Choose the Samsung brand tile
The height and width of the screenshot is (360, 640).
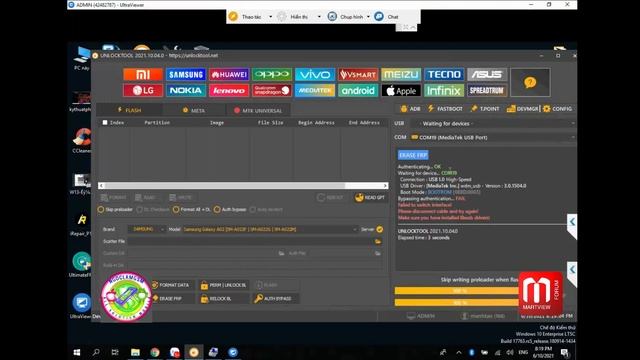point(186,74)
